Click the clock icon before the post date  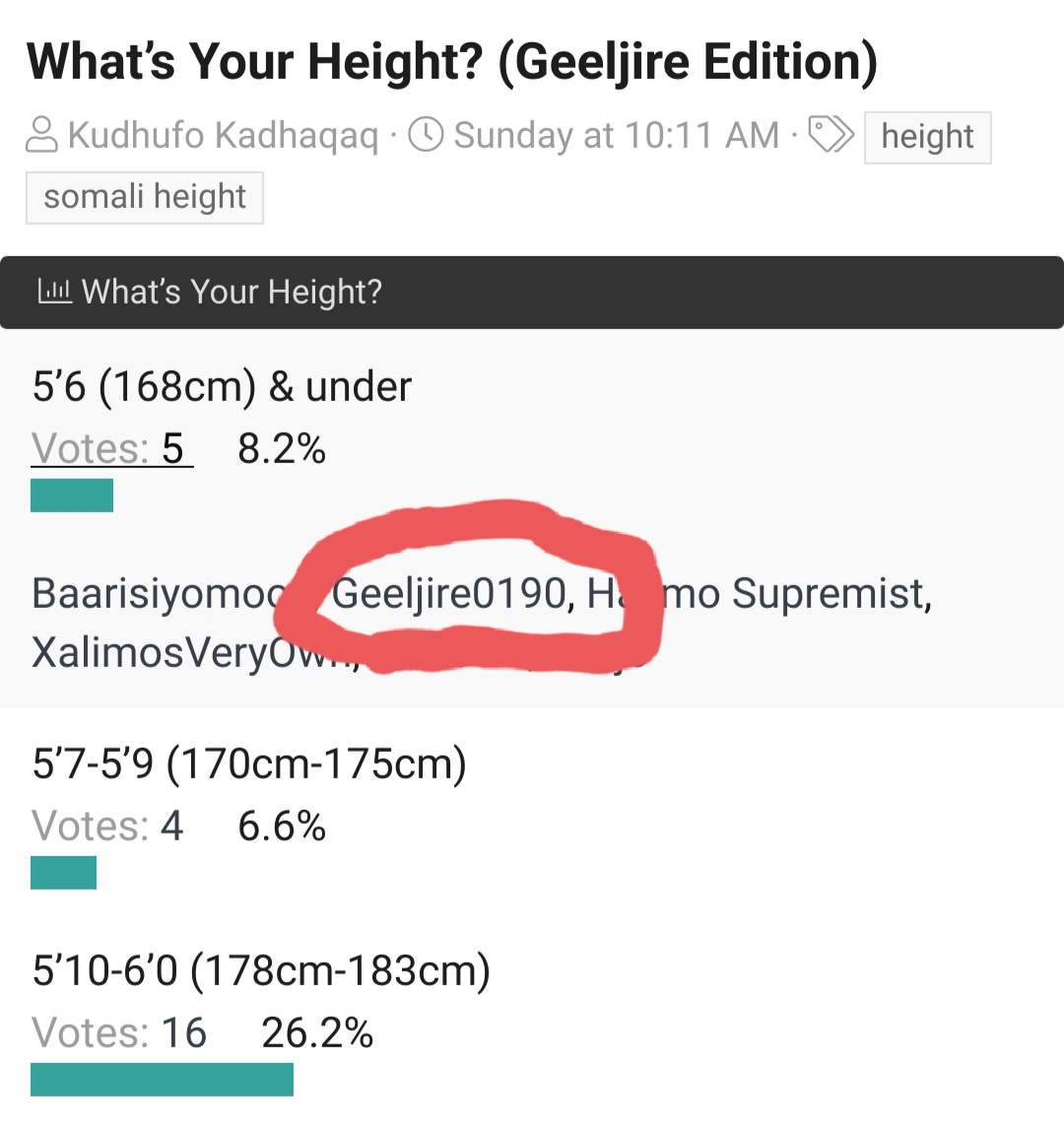pos(426,135)
